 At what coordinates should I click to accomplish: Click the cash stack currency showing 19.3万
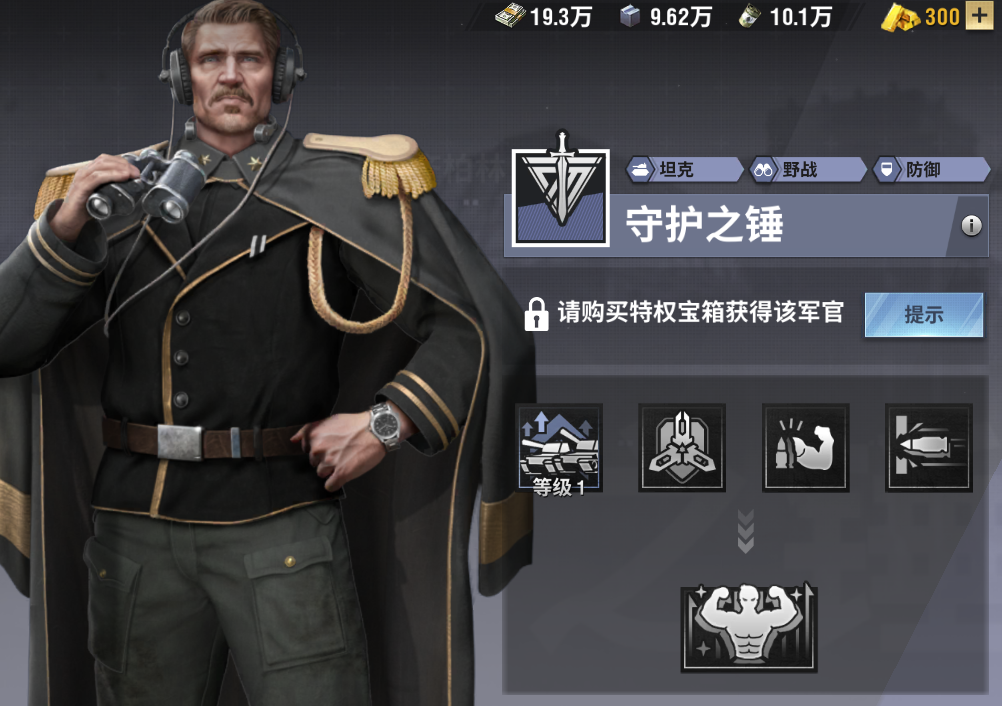coord(544,17)
